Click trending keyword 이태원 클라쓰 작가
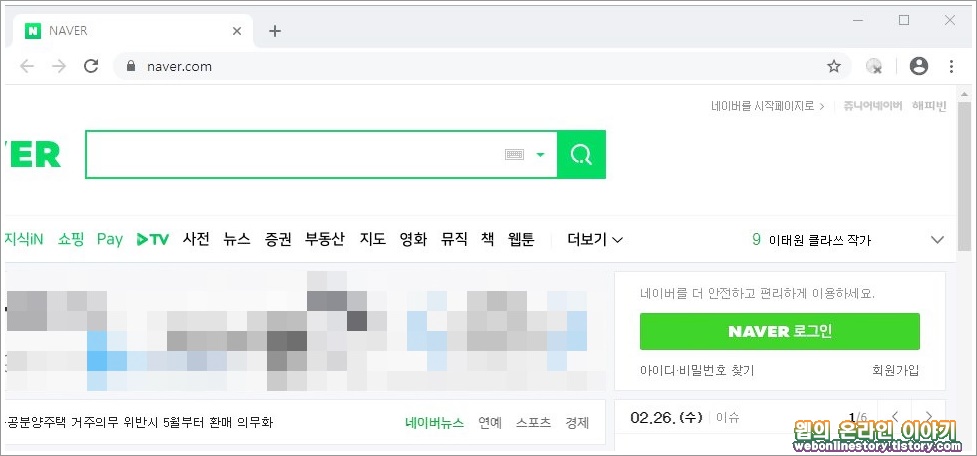 (x=819, y=240)
